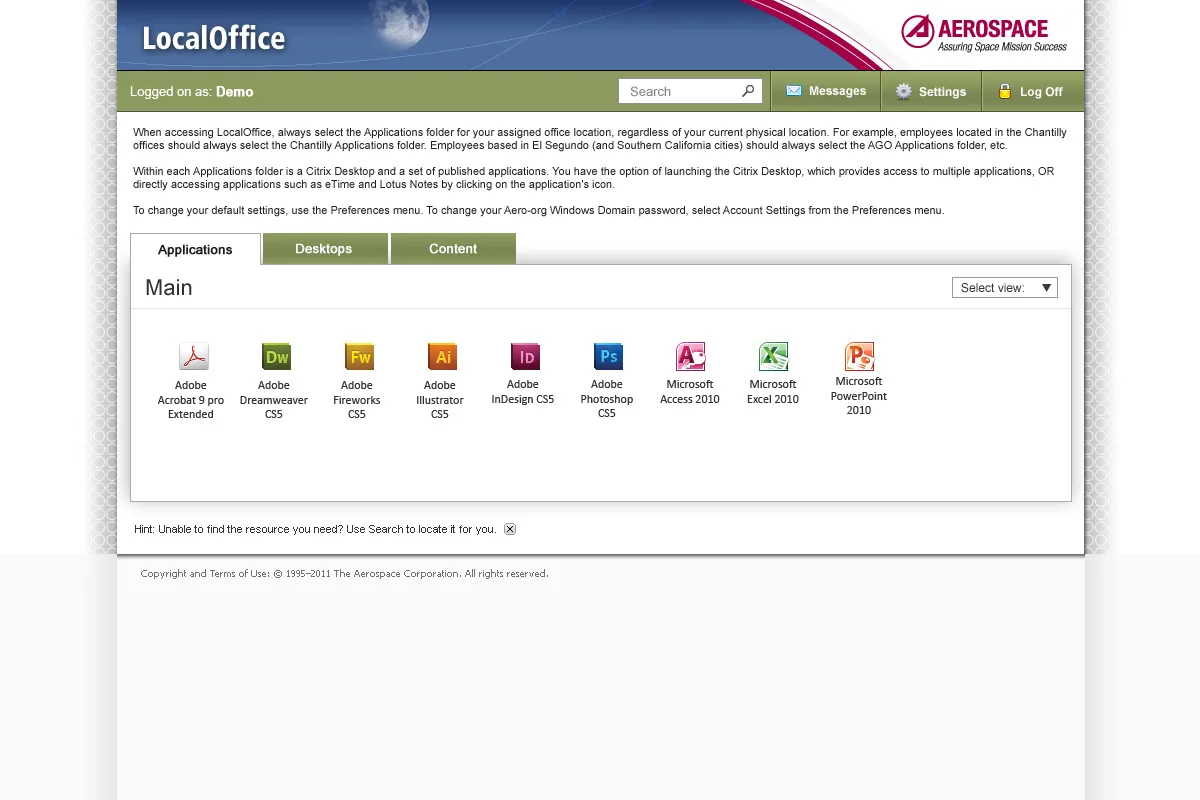Viewport: 1200px width, 800px height.
Task: Switch to the Content tab
Action: coord(453,249)
